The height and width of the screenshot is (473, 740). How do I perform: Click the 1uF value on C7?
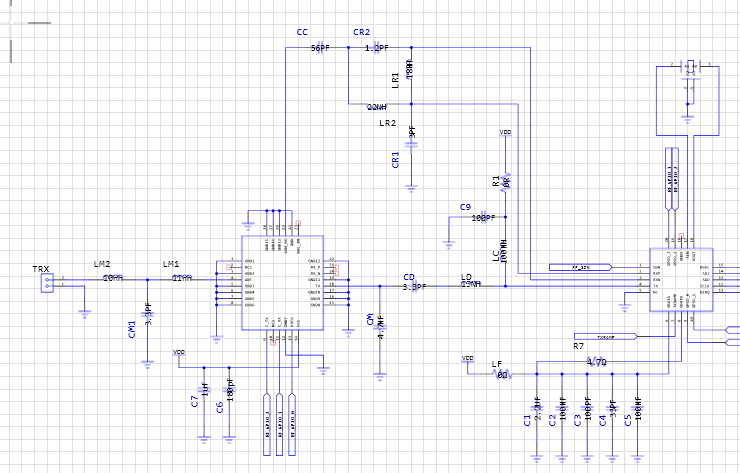[x=205, y=390]
